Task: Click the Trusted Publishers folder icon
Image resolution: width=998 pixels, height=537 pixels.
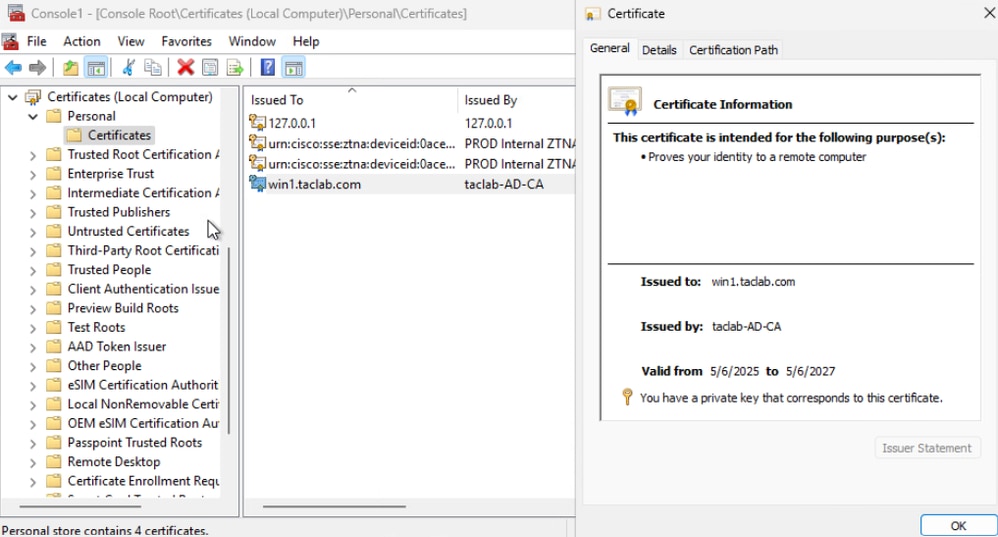Action: coord(54,212)
